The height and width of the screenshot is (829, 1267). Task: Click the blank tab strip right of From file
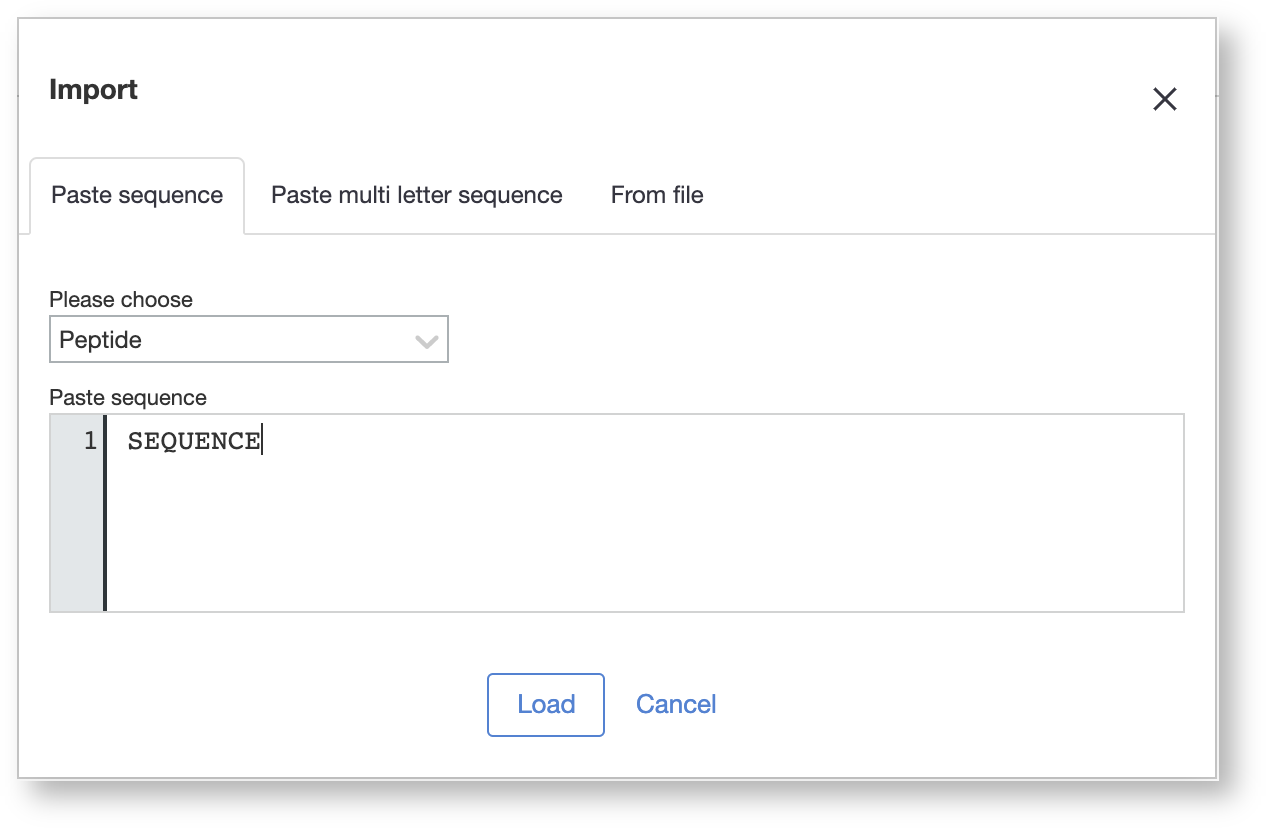[950, 195]
